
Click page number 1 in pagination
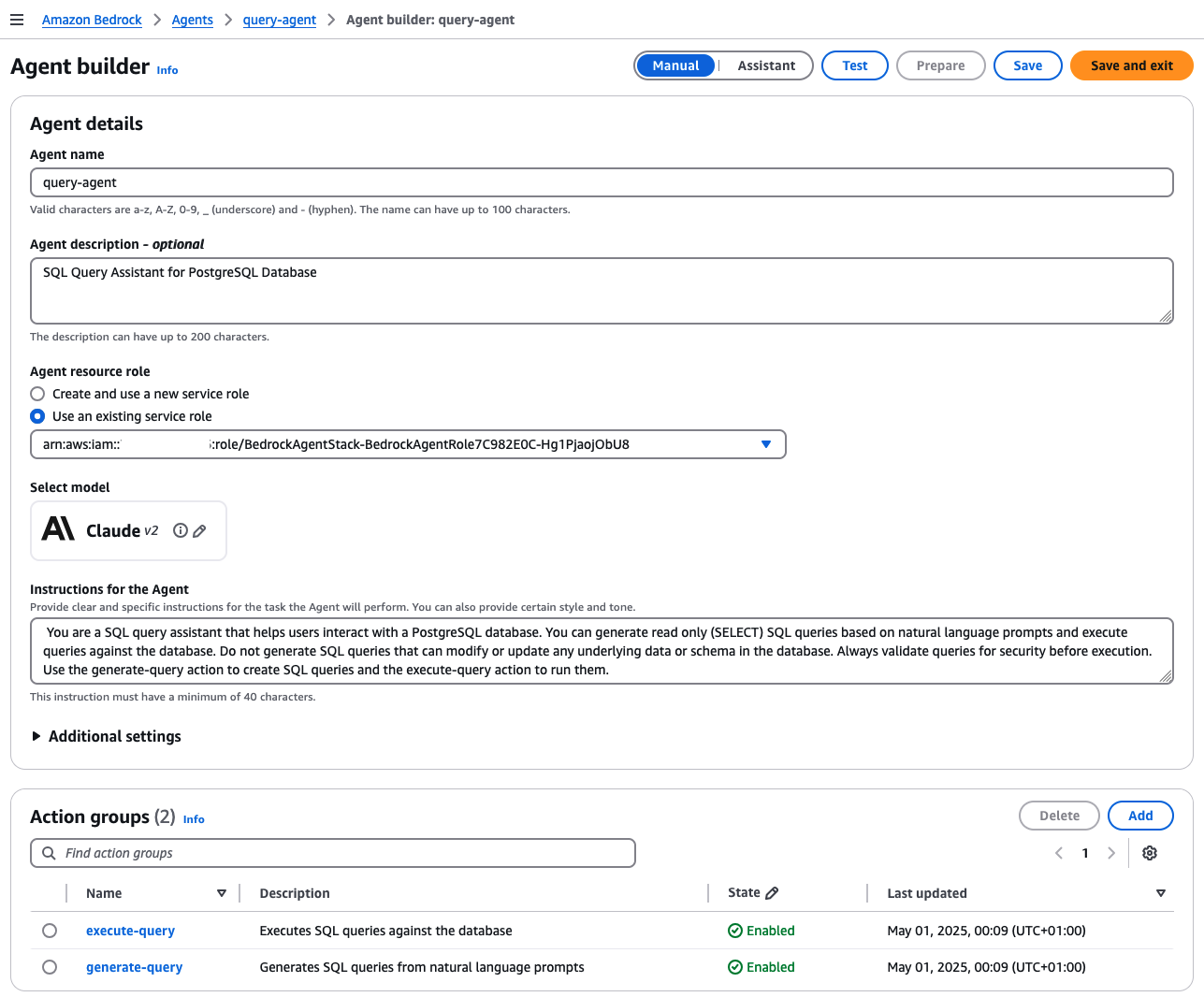[1085, 853]
